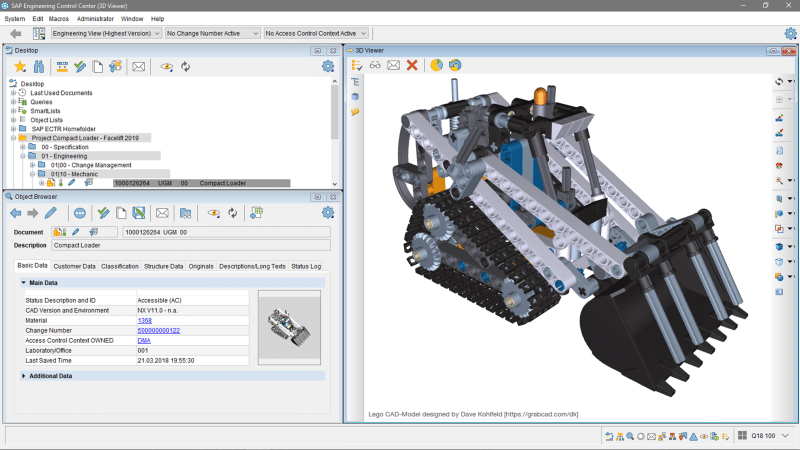This screenshot has width=800, height=450.
Task: Open the System menu
Action: tap(15, 19)
